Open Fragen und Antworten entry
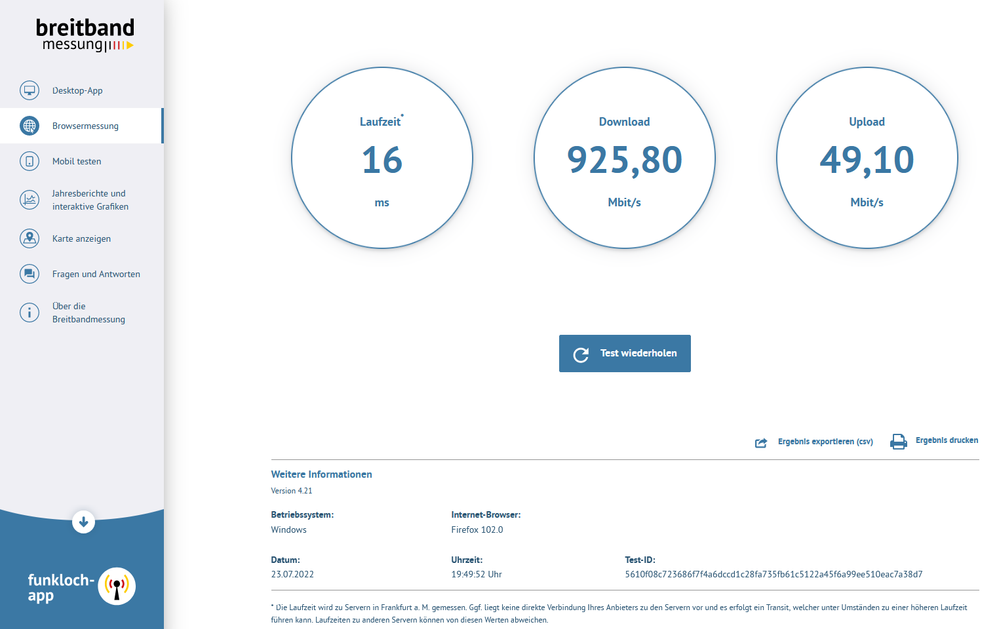999x629 pixels. pos(82,274)
